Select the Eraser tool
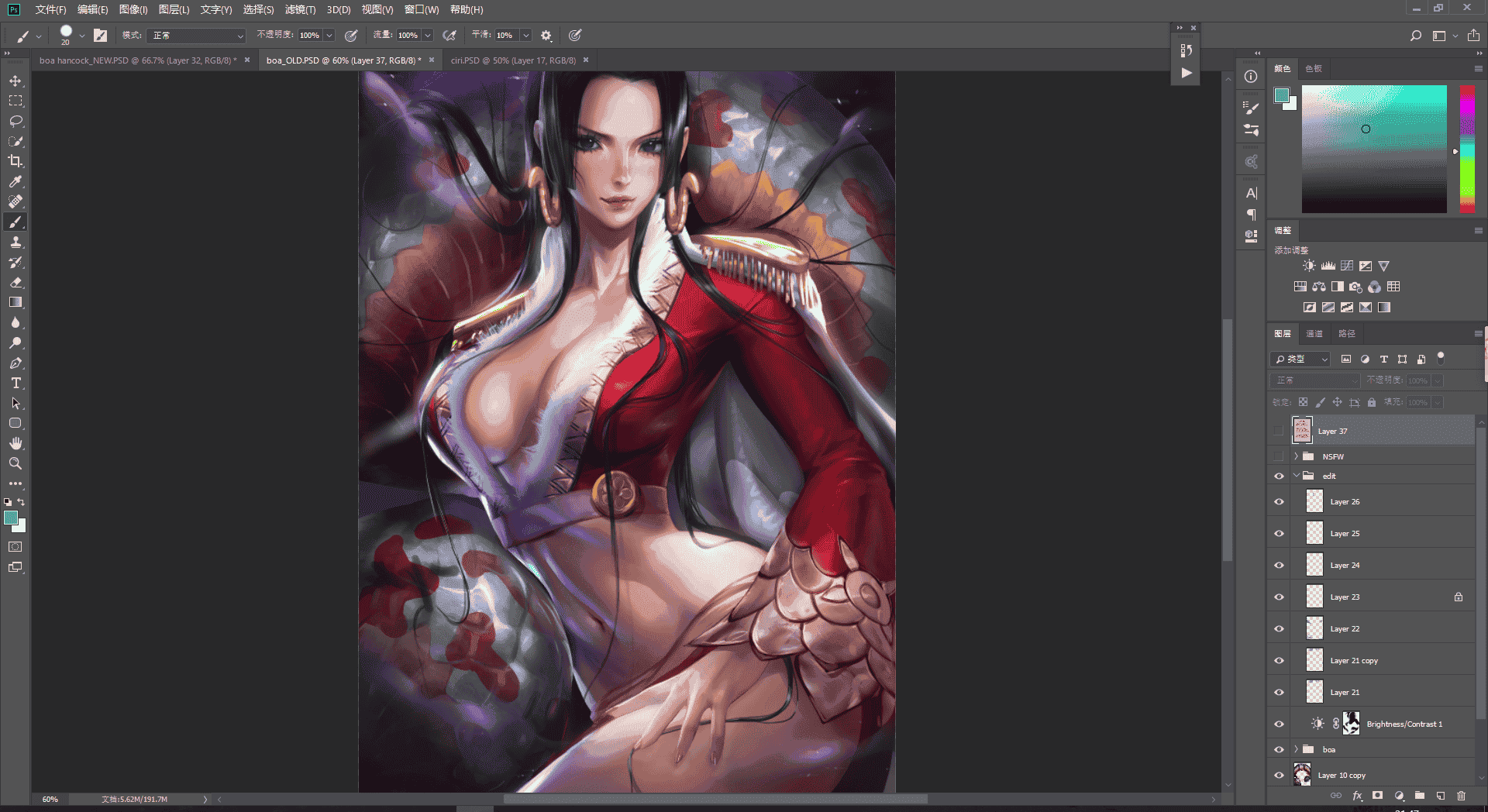 pos(15,282)
